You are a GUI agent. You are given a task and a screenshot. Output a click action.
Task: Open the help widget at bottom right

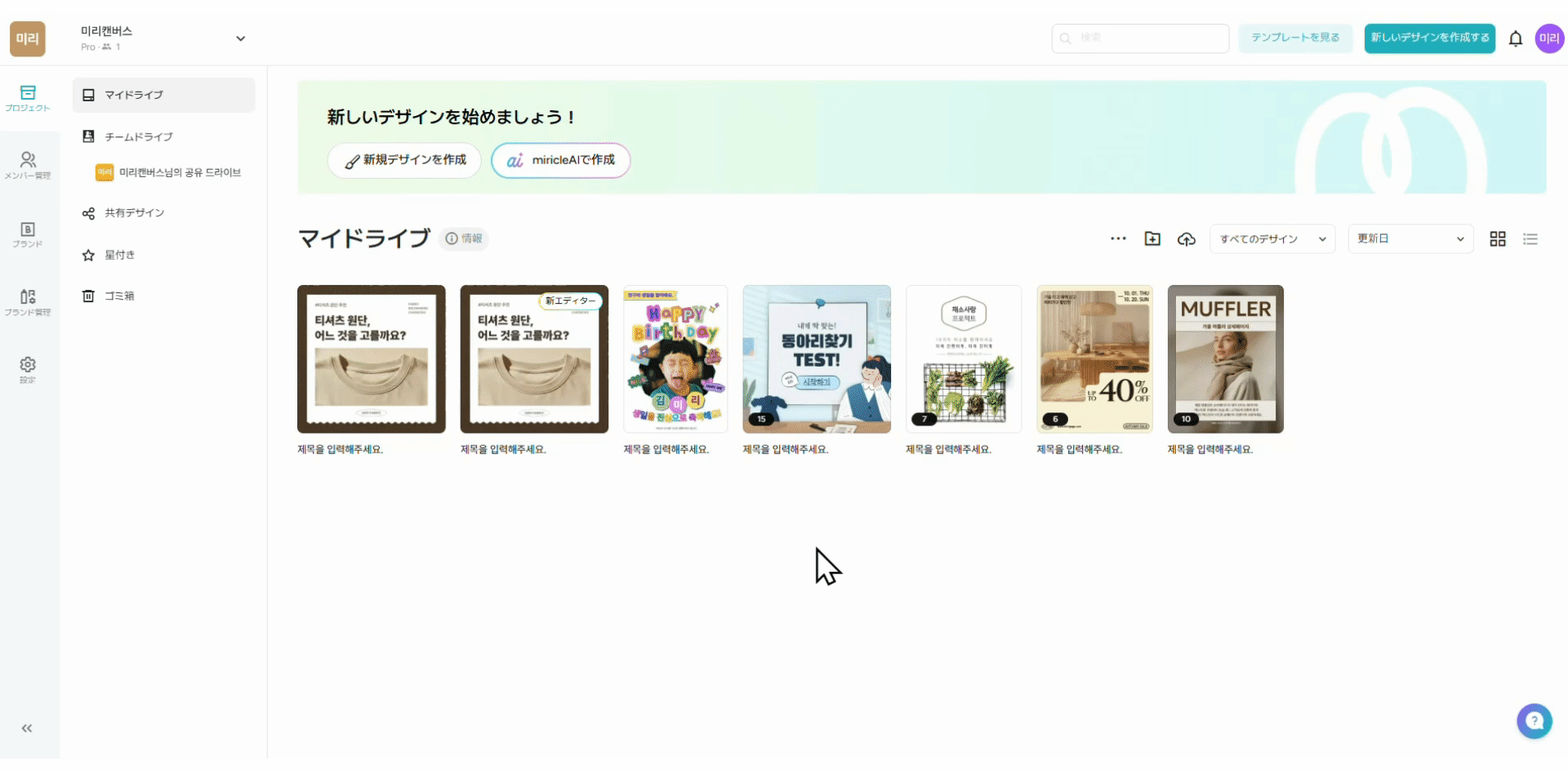1535,721
